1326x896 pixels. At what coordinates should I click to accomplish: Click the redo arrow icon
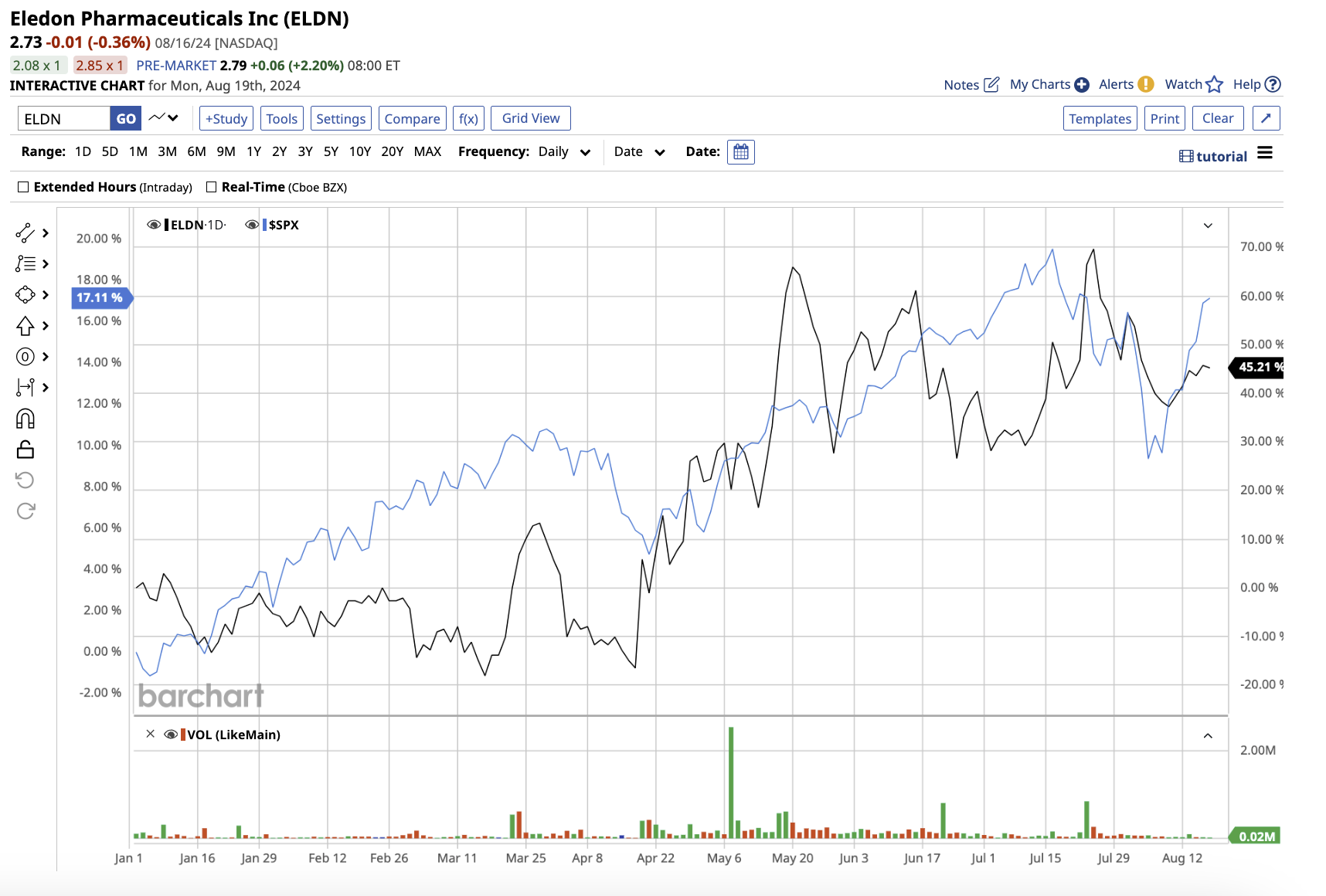pyautogui.click(x=25, y=511)
